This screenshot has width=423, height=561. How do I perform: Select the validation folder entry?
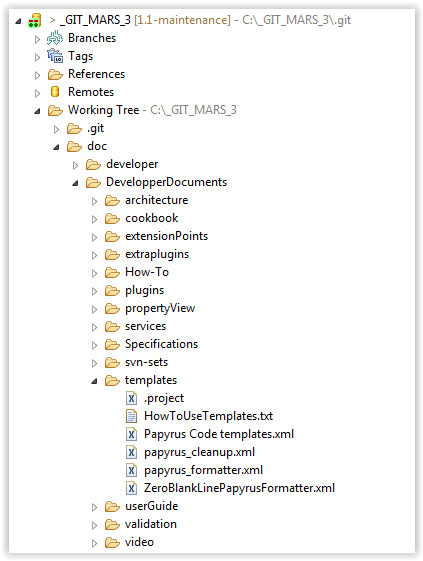click(151, 524)
